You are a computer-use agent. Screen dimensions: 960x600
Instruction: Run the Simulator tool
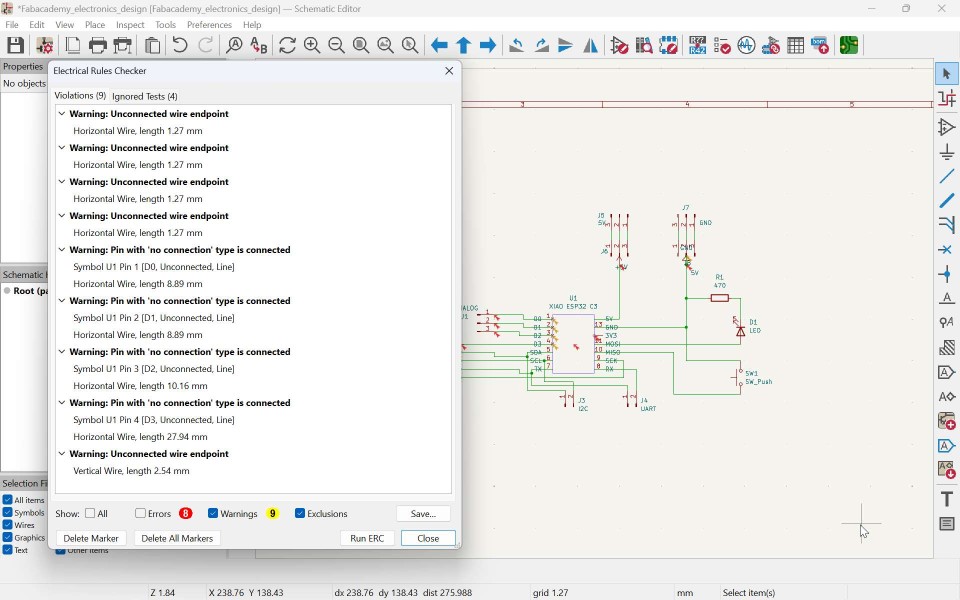747,45
